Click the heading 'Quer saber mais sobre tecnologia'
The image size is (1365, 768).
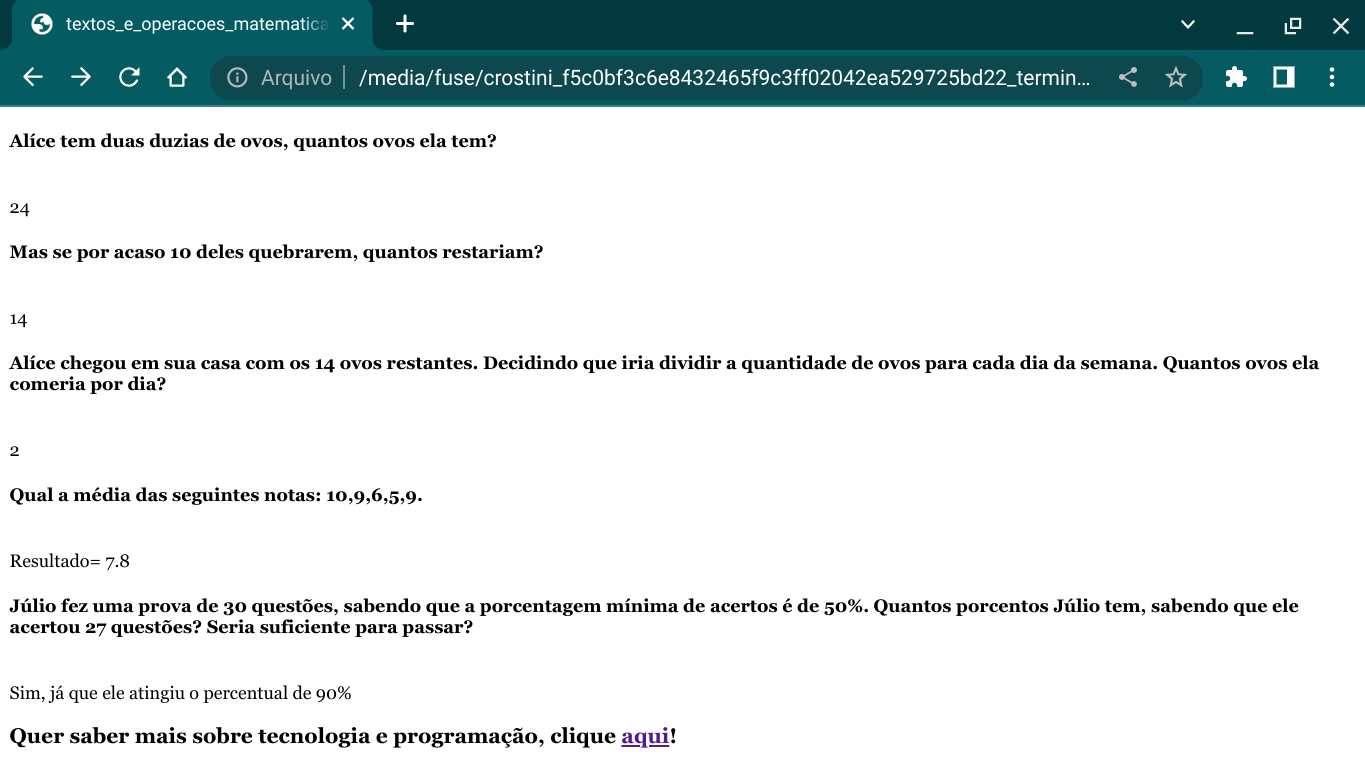(343, 737)
